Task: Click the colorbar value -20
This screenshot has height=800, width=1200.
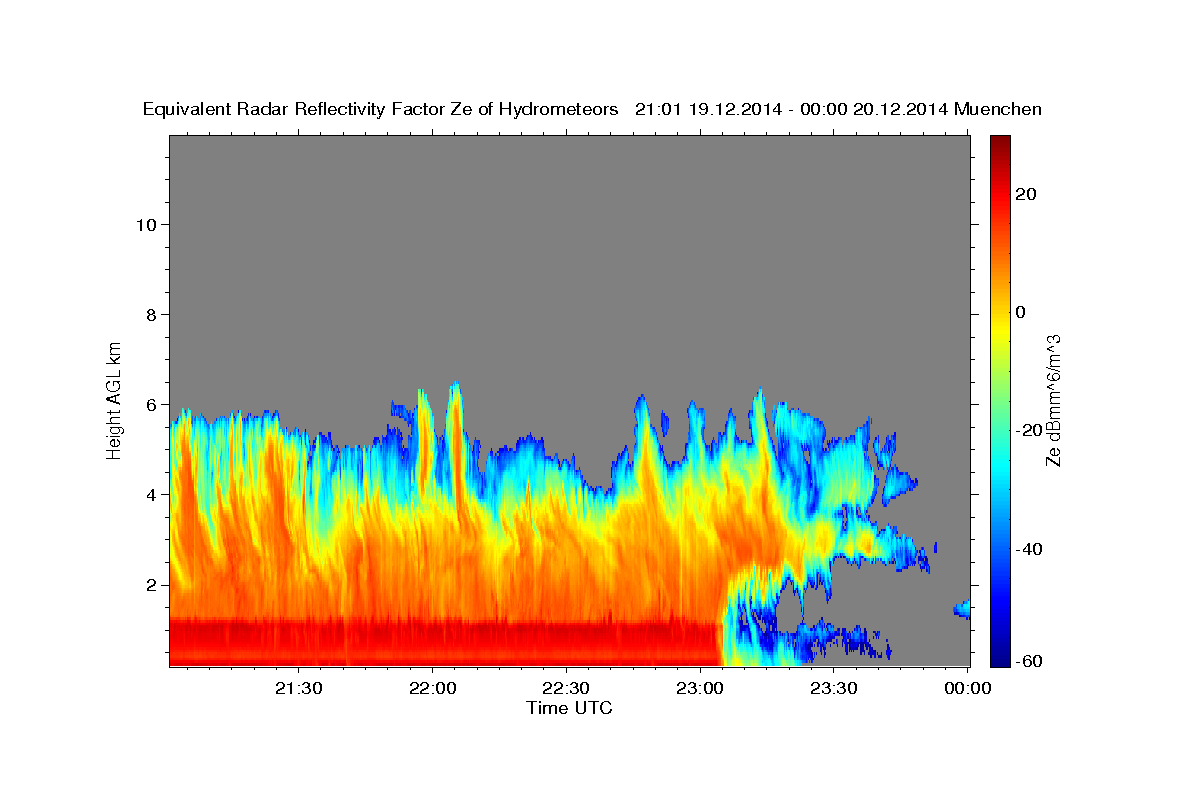Action: [1029, 430]
